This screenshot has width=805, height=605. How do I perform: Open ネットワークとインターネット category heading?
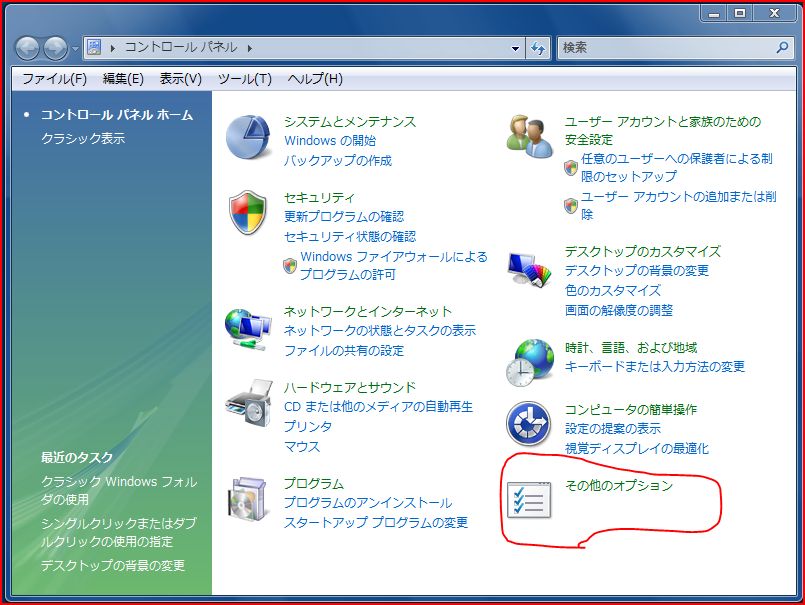pos(368,311)
